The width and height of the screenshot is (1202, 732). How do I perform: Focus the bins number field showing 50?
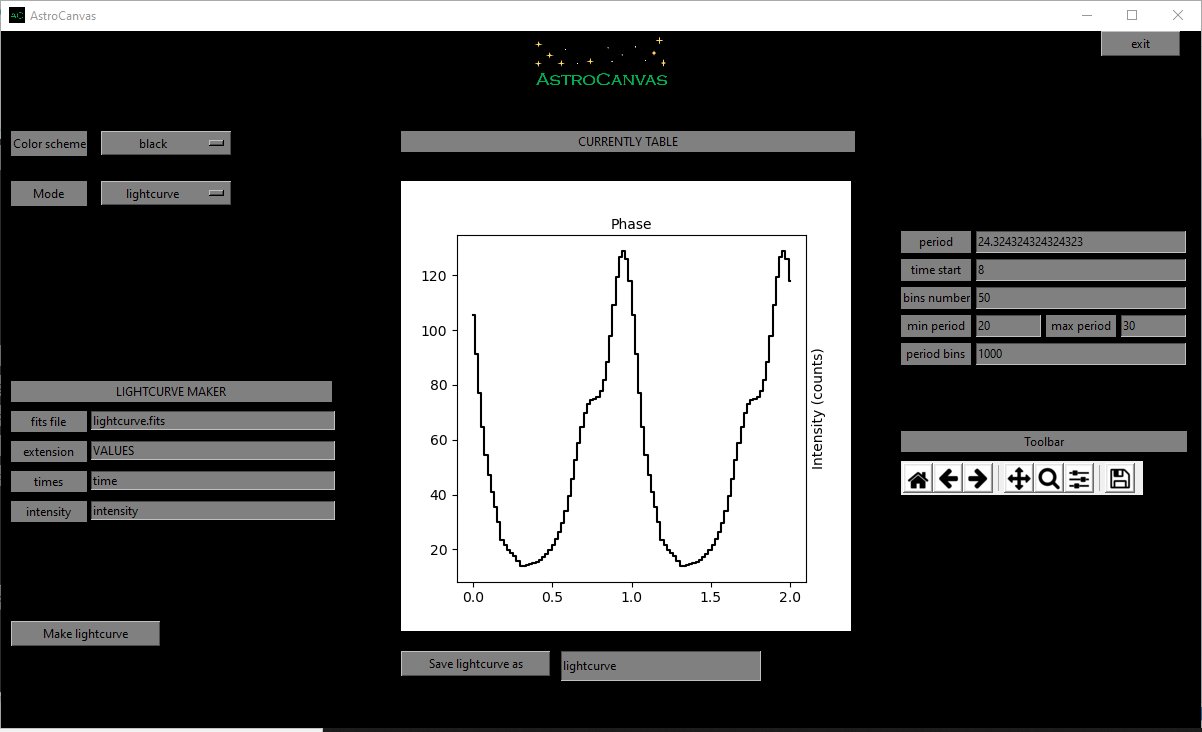(x=1080, y=297)
